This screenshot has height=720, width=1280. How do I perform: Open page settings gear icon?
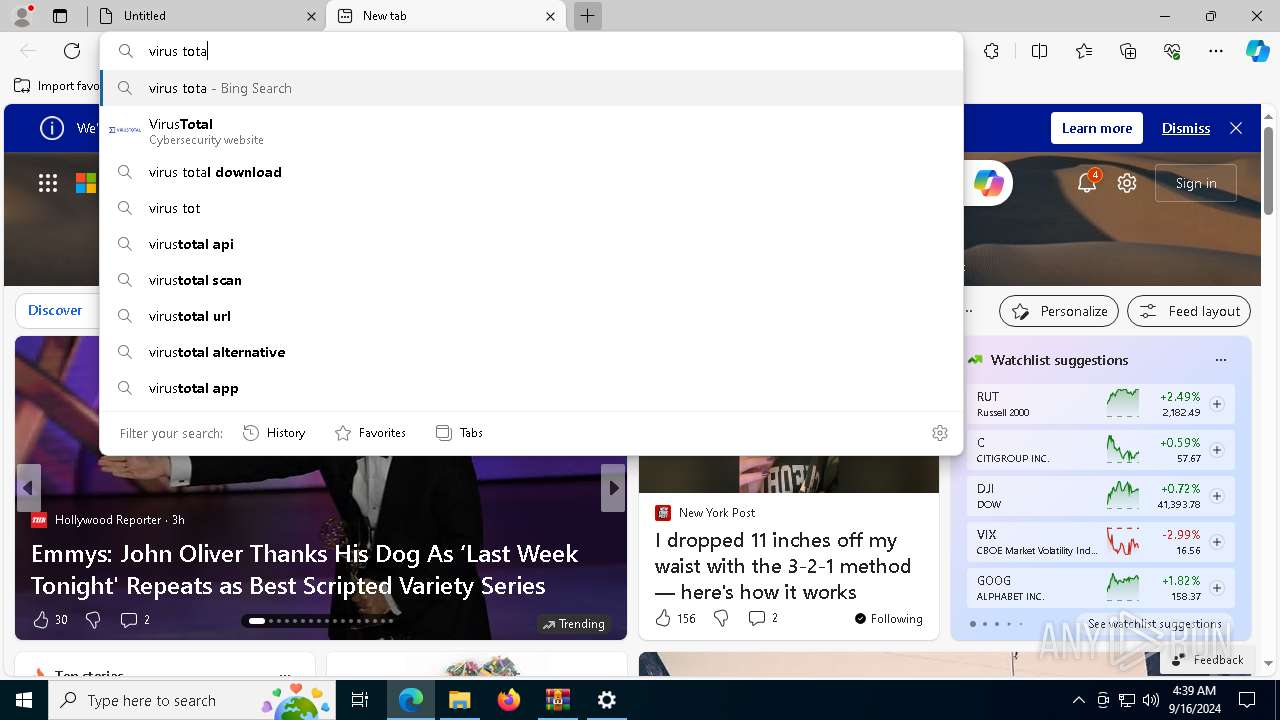pyautogui.click(x=1127, y=183)
